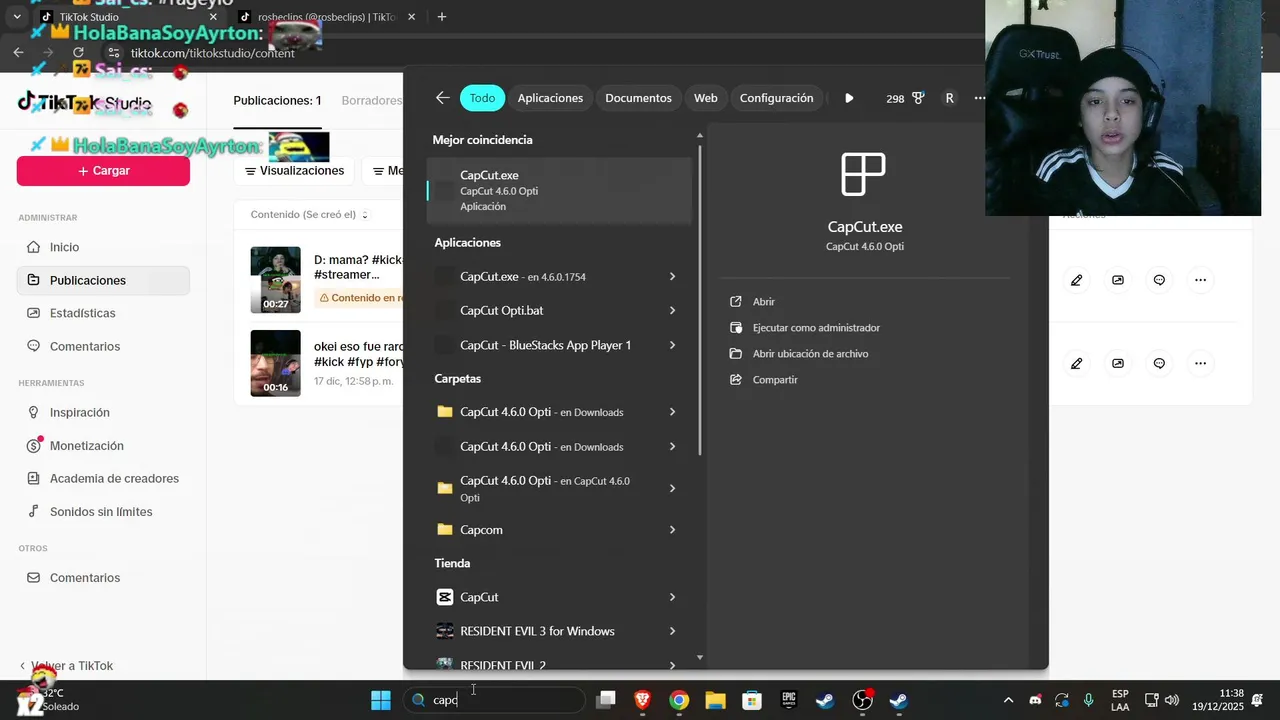The width and height of the screenshot is (1280, 720).
Task: Expand the first CapCut 4.6.0 Opti Downloads folder
Action: coord(672,411)
